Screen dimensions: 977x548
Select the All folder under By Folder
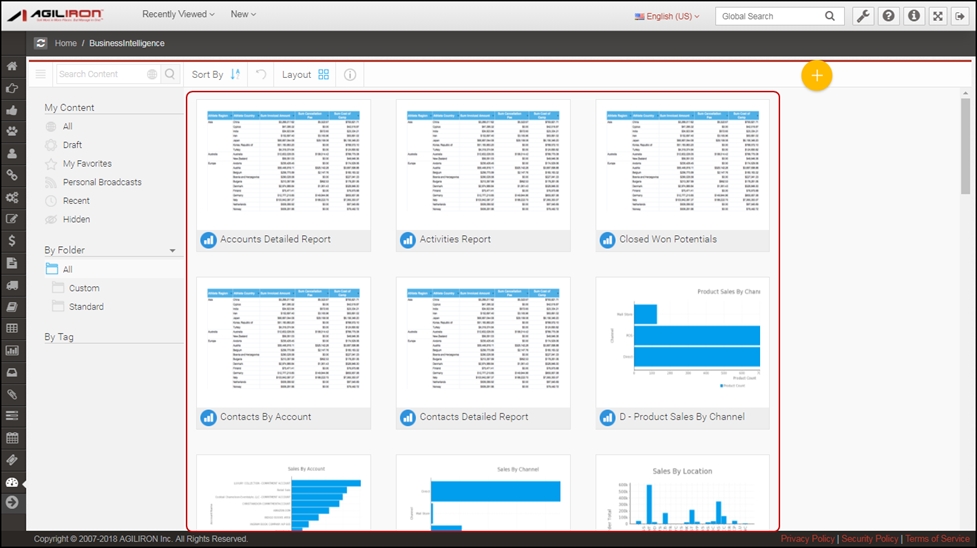tap(67, 269)
